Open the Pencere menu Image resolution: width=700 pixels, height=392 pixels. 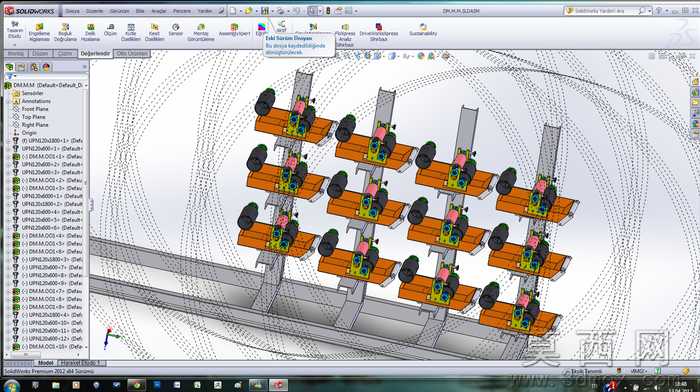182,11
